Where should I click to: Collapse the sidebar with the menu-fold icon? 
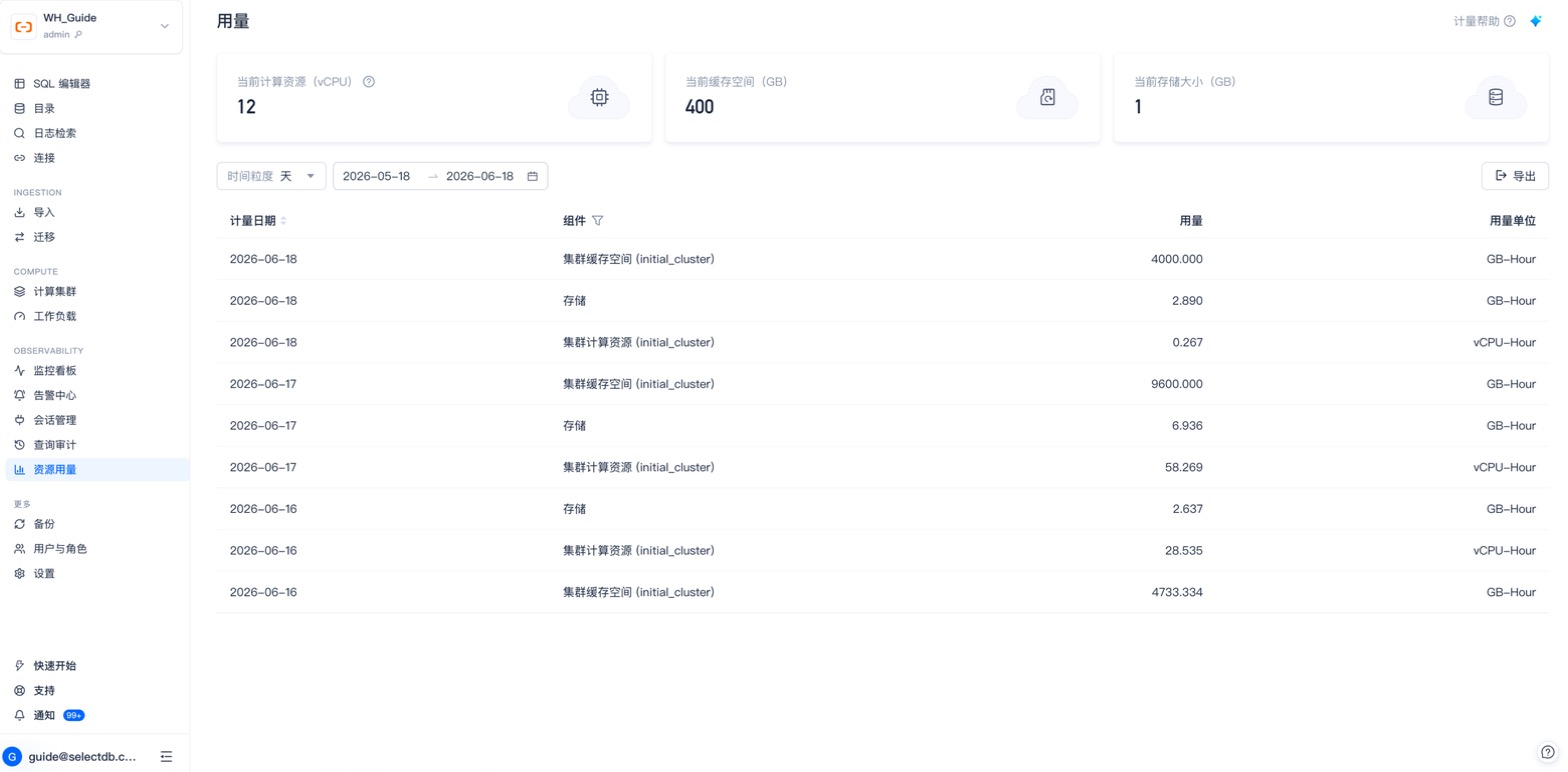coord(167,757)
